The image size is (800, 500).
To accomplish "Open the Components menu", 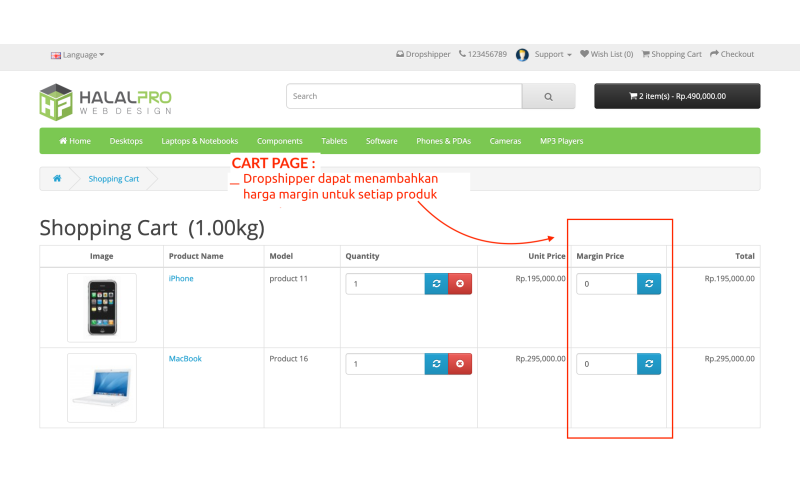I will pyautogui.click(x=280, y=141).
